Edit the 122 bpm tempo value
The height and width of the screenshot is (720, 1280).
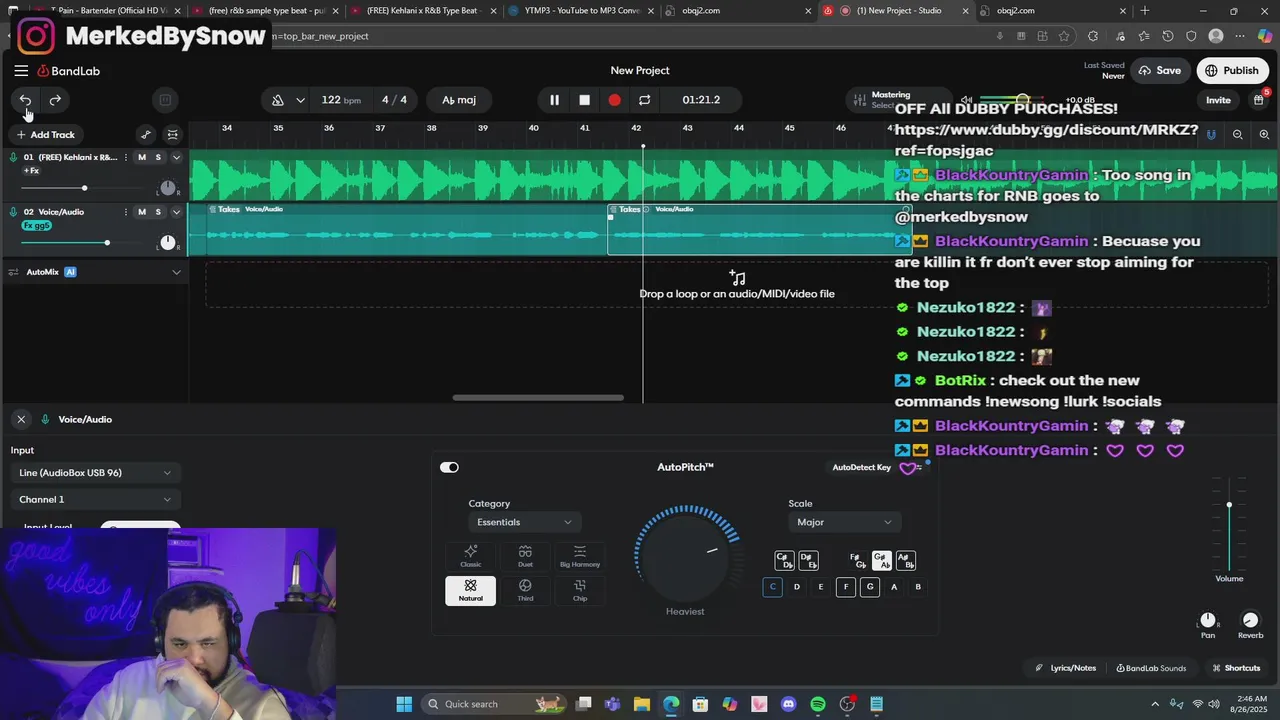coord(341,100)
